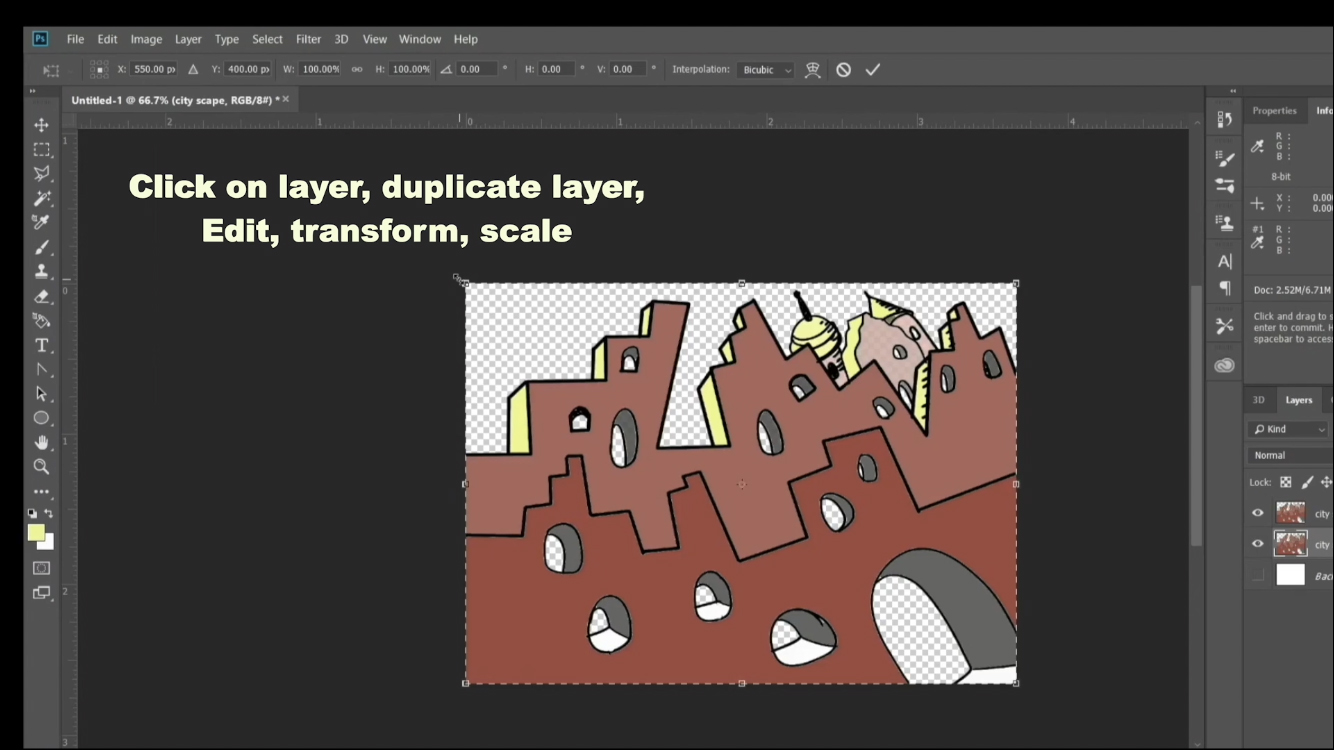This screenshot has height=750, width=1334.
Task: Select the Eraser tool
Action: [42, 296]
